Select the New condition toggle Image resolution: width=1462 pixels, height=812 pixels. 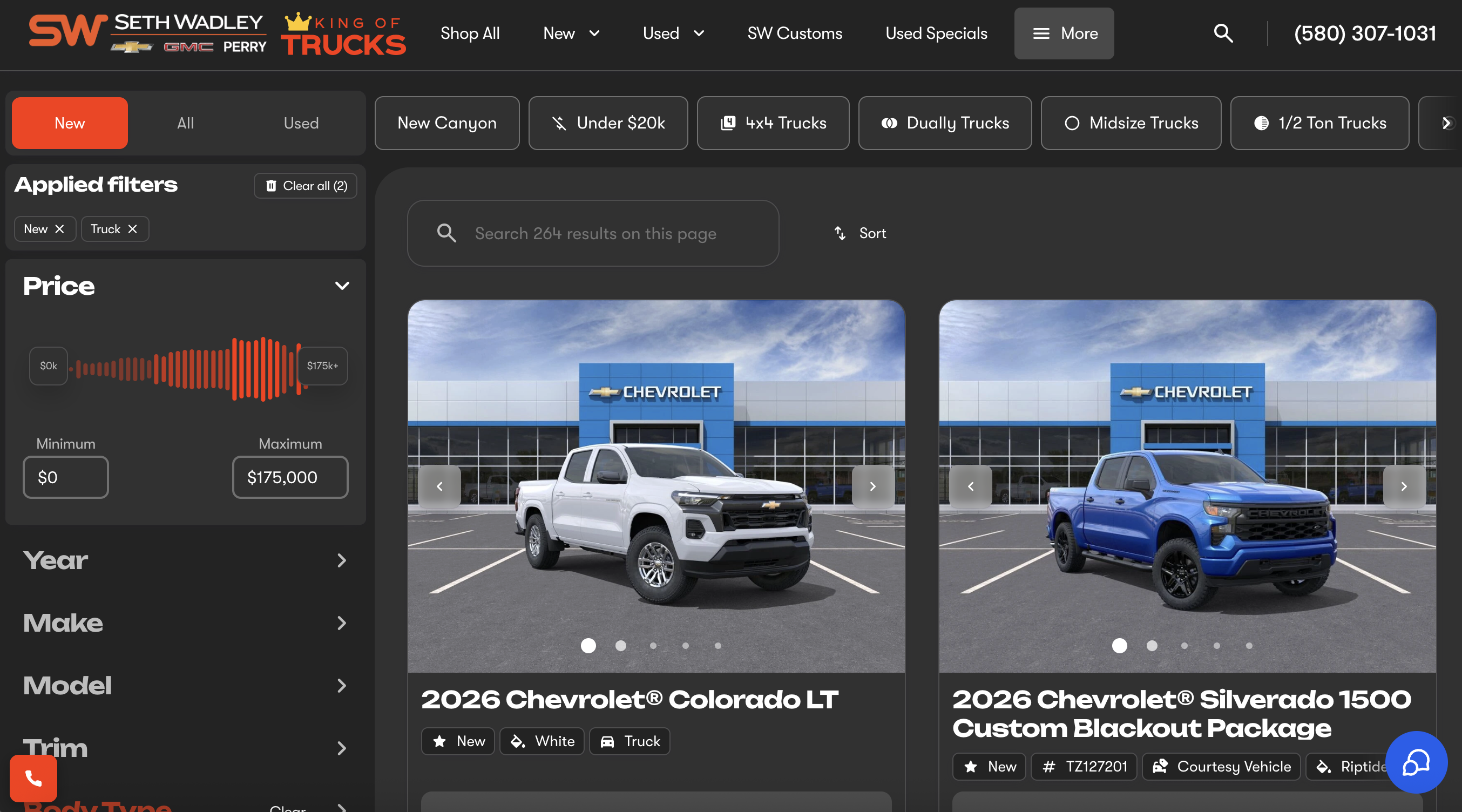[x=70, y=123]
